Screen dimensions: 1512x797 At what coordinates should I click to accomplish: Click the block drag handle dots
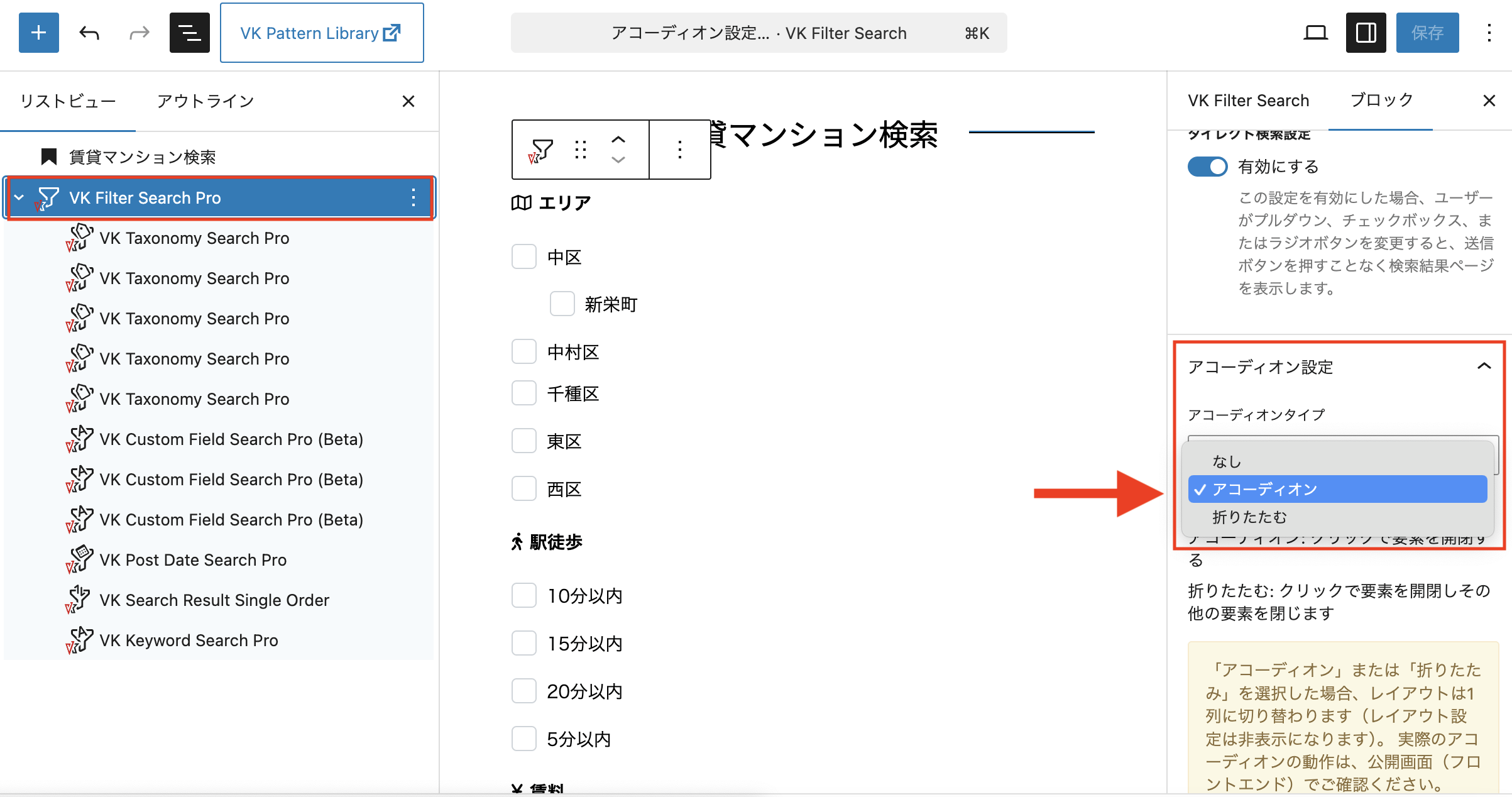pyautogui.click(x=581, y=150)
